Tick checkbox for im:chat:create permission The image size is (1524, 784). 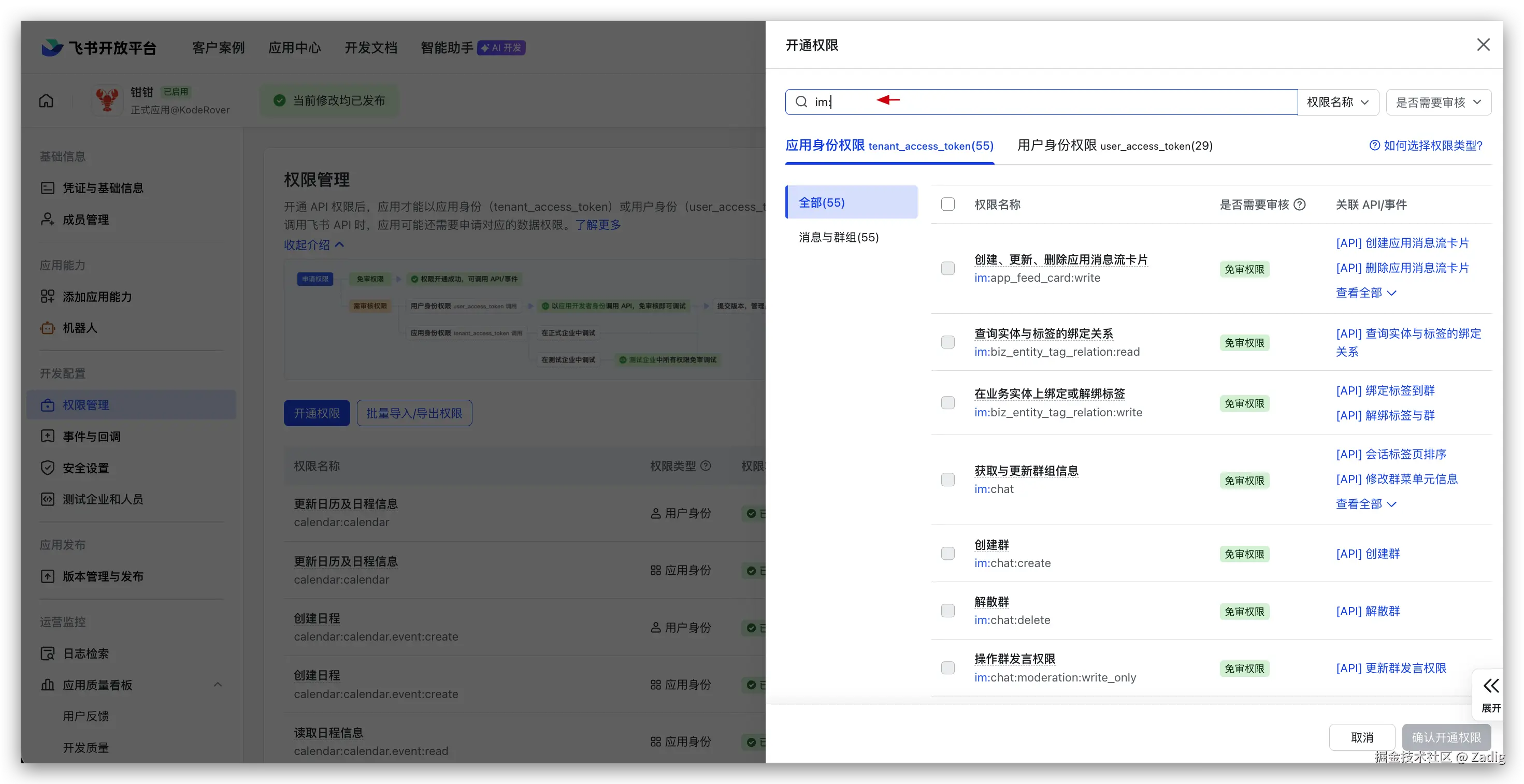(x=948, y=554)
